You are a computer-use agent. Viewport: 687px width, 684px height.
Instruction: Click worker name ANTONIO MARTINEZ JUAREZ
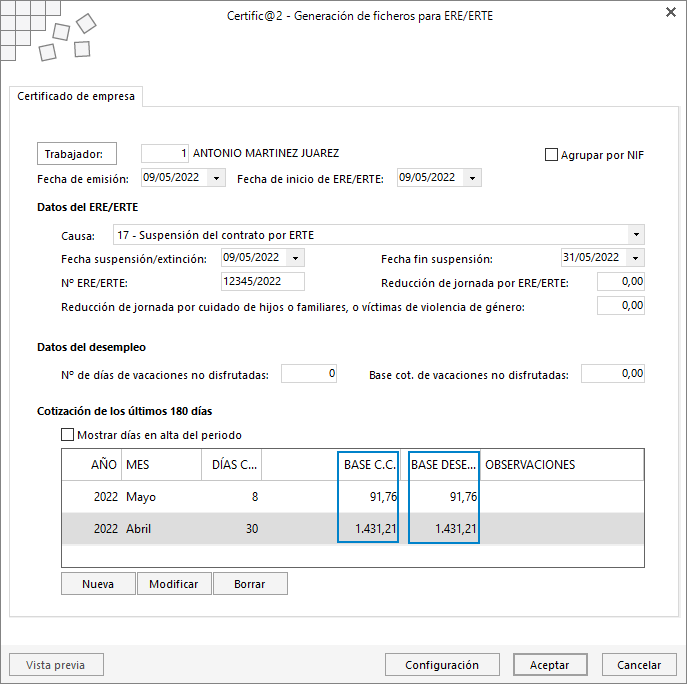266,153
